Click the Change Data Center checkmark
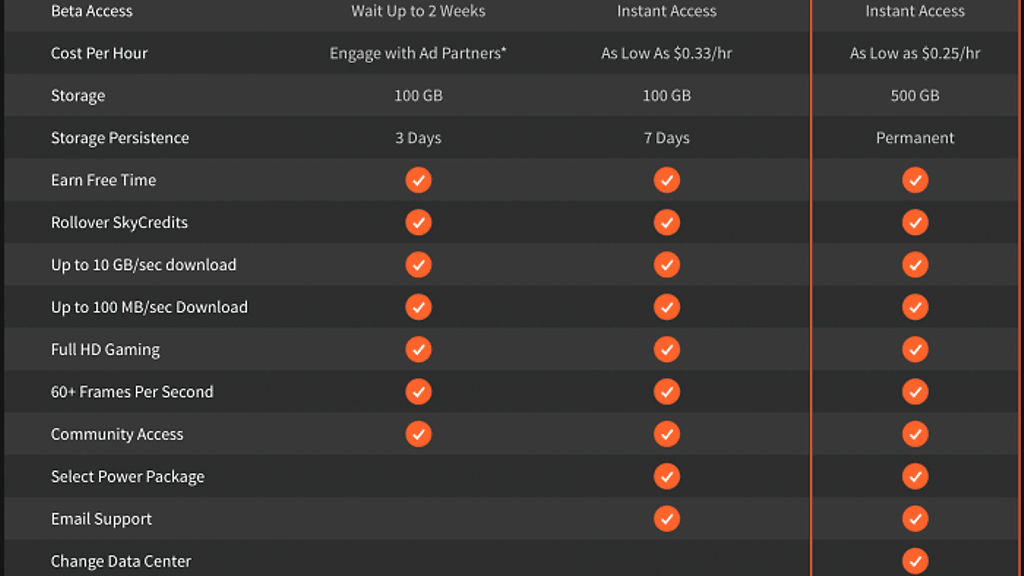The width and height of the screenshot is (1024, 576). 915,561
